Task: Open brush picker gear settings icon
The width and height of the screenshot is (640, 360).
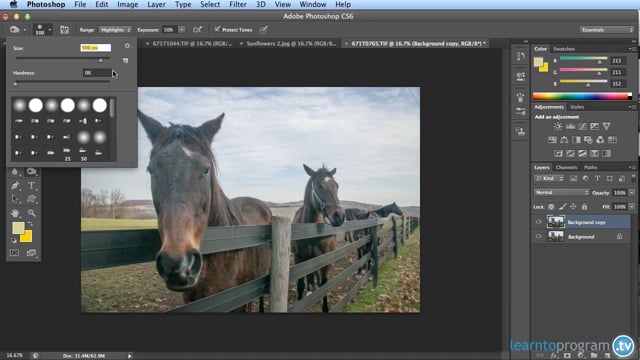Action: pyautogui.click(x=127, y=46)
